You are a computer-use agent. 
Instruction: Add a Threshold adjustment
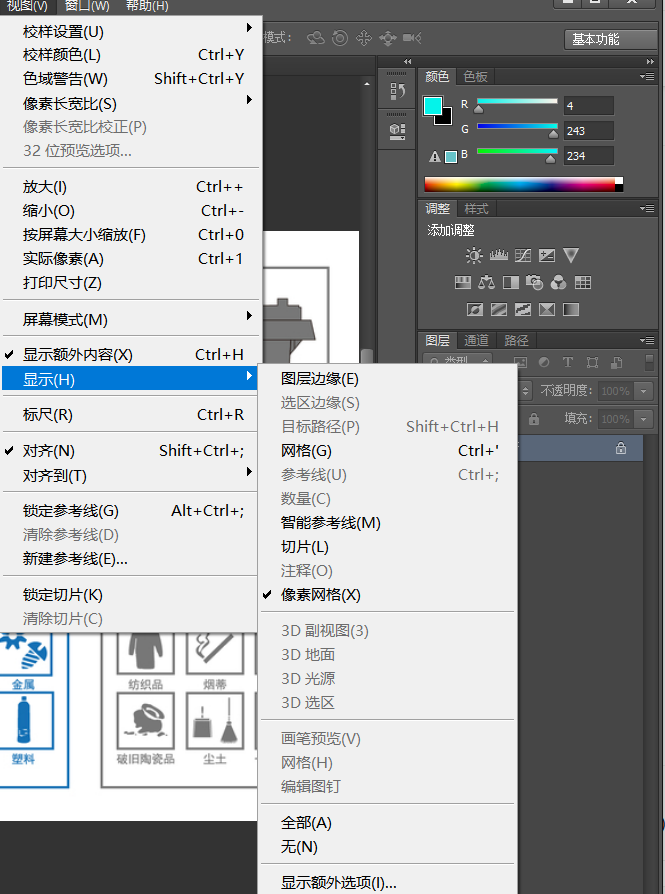click(x=523, y=310)
